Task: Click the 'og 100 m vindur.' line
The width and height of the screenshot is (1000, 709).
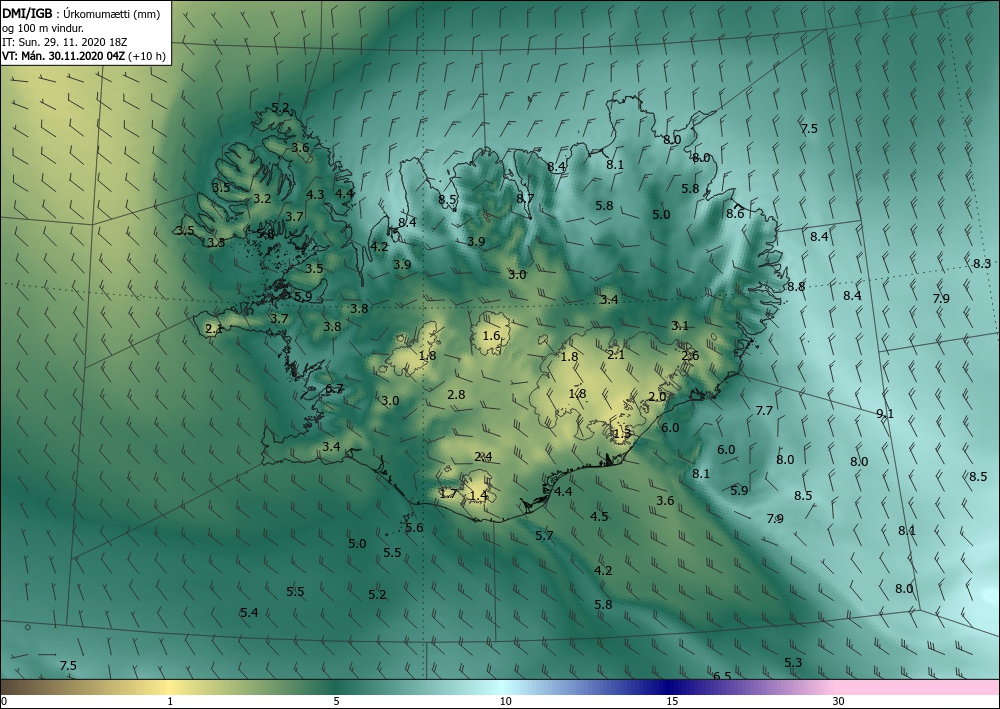Action: pyautogui.click(x=43, y=28)
